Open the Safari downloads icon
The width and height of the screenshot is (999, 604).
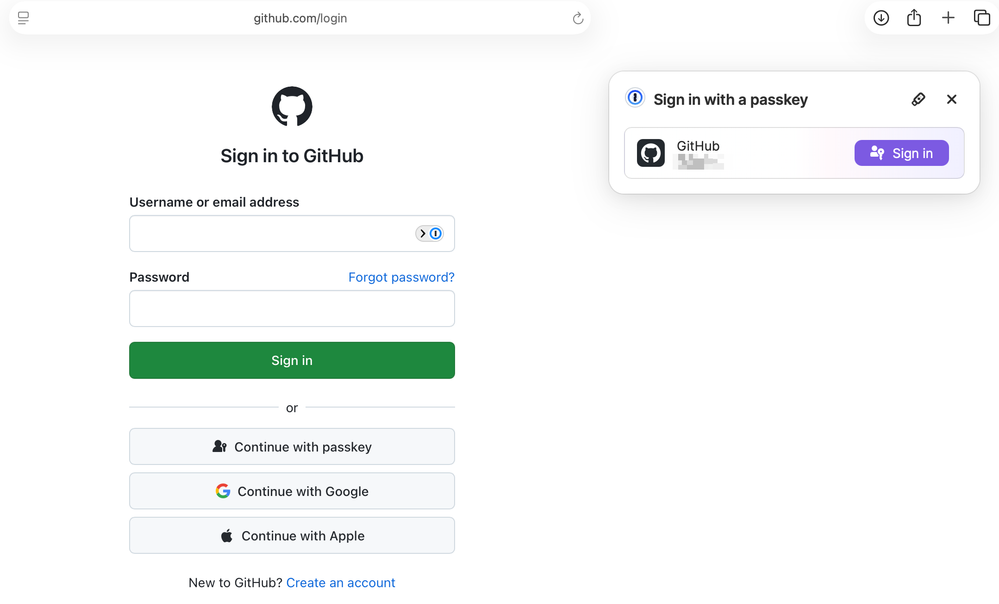[881, 18]
